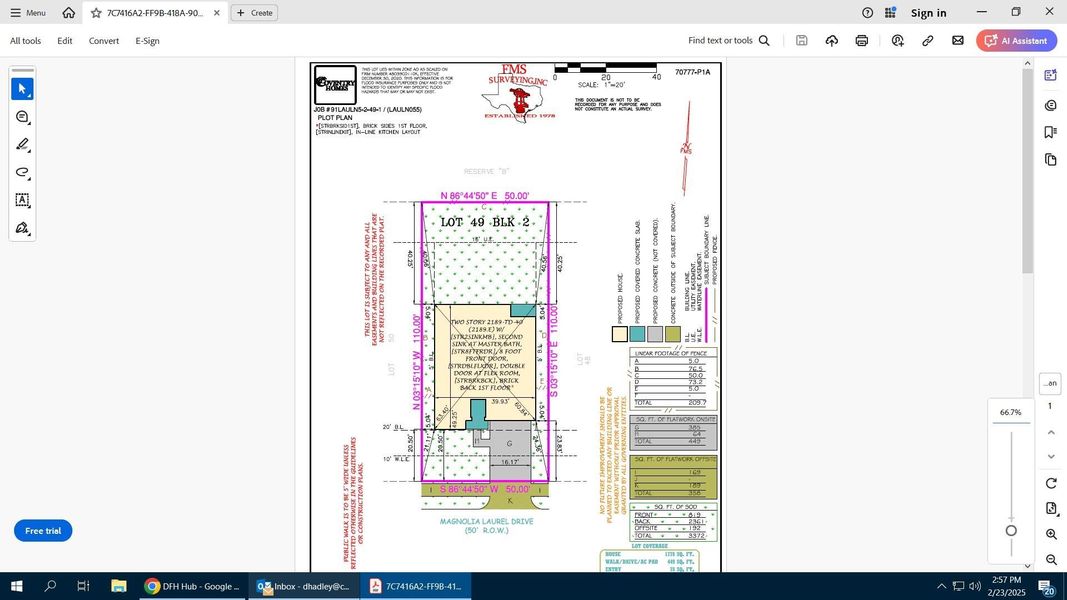1067x600 pixels.
Task: Choose the add comment tool
Action: (22, 117)
